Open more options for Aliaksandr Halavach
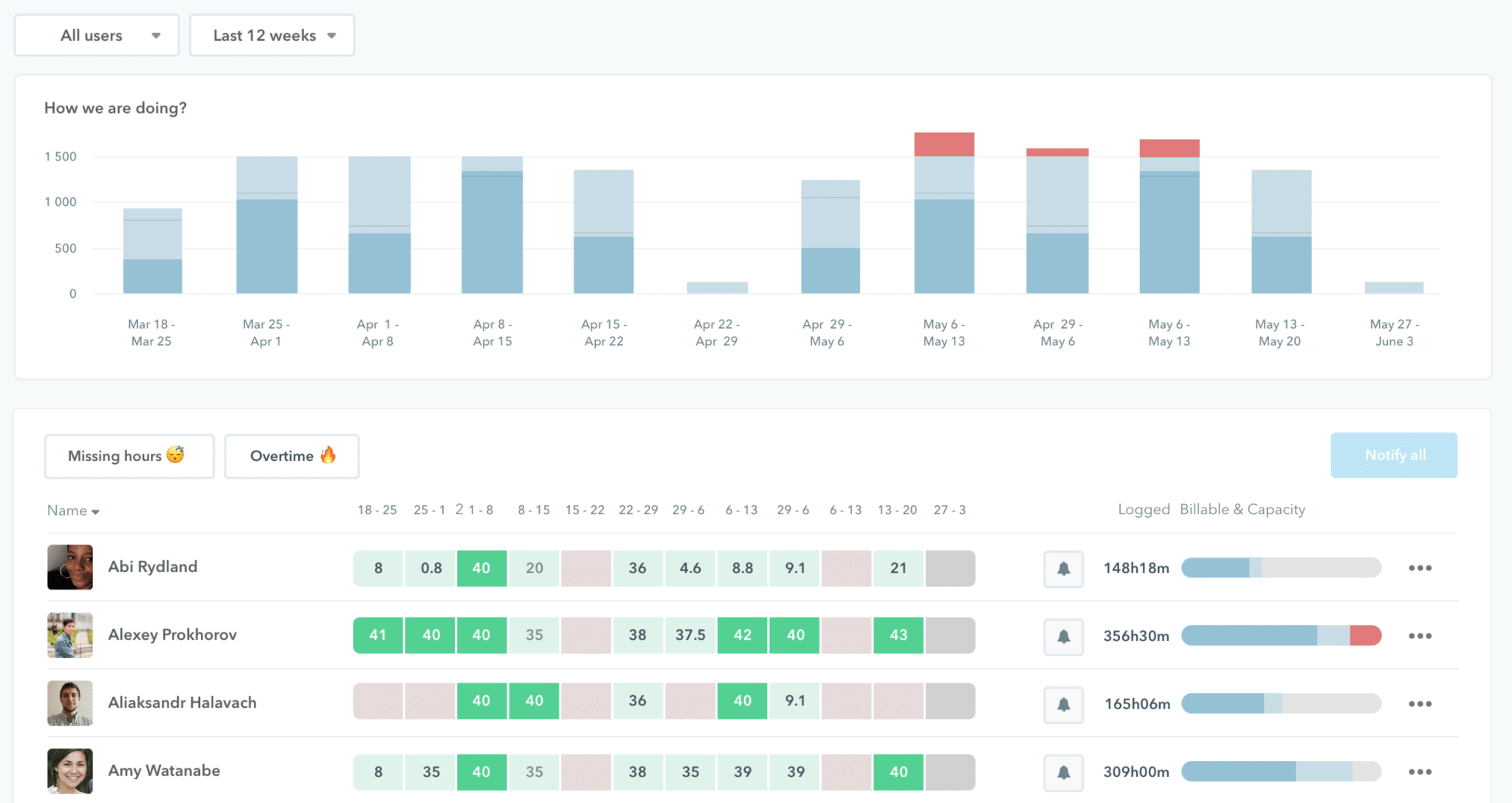 click(x=1420, y=704)
